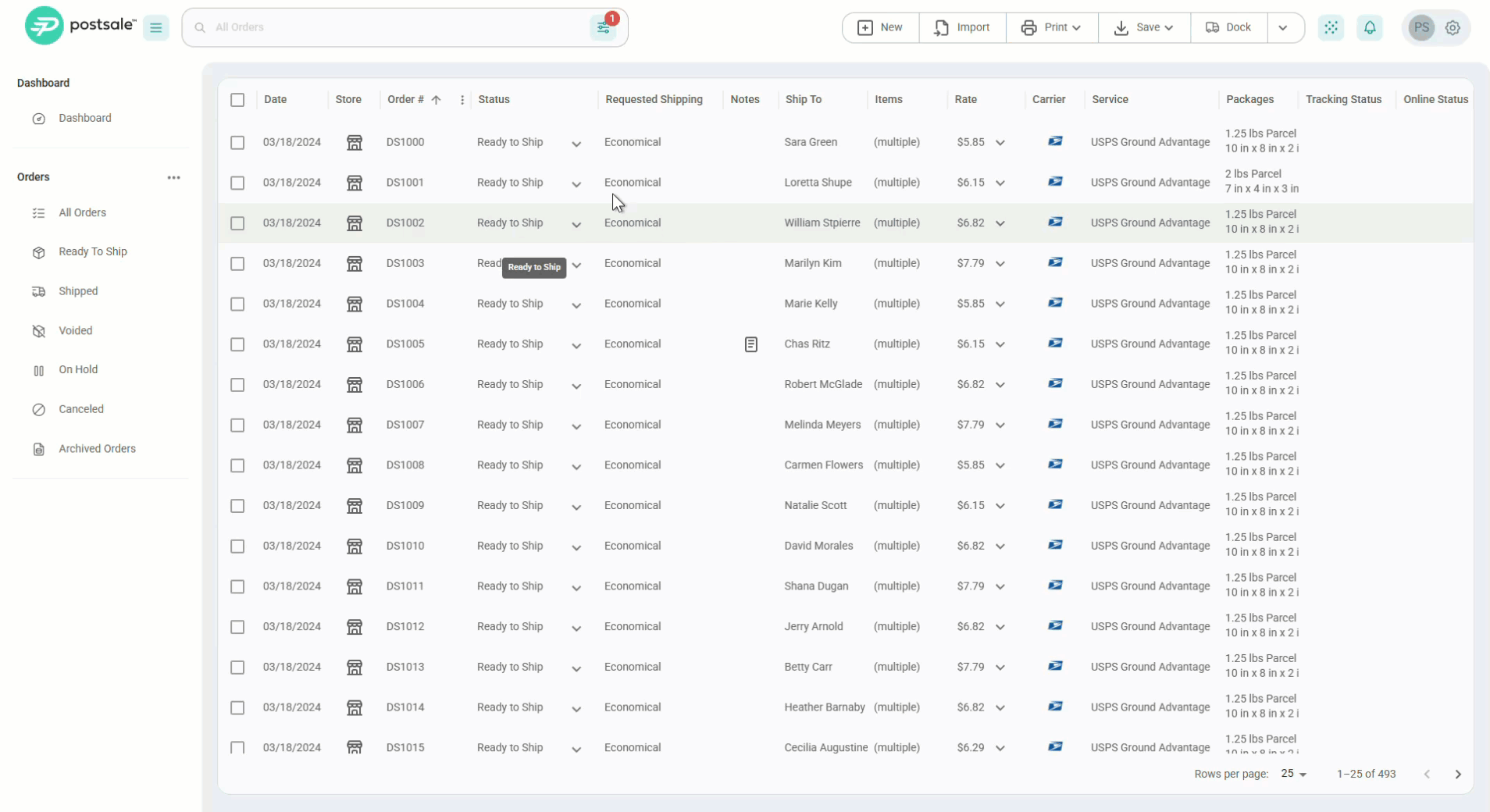Screen dimensions: 1490x812
Task: Select all orders with header checkbox
Action: 237,100
